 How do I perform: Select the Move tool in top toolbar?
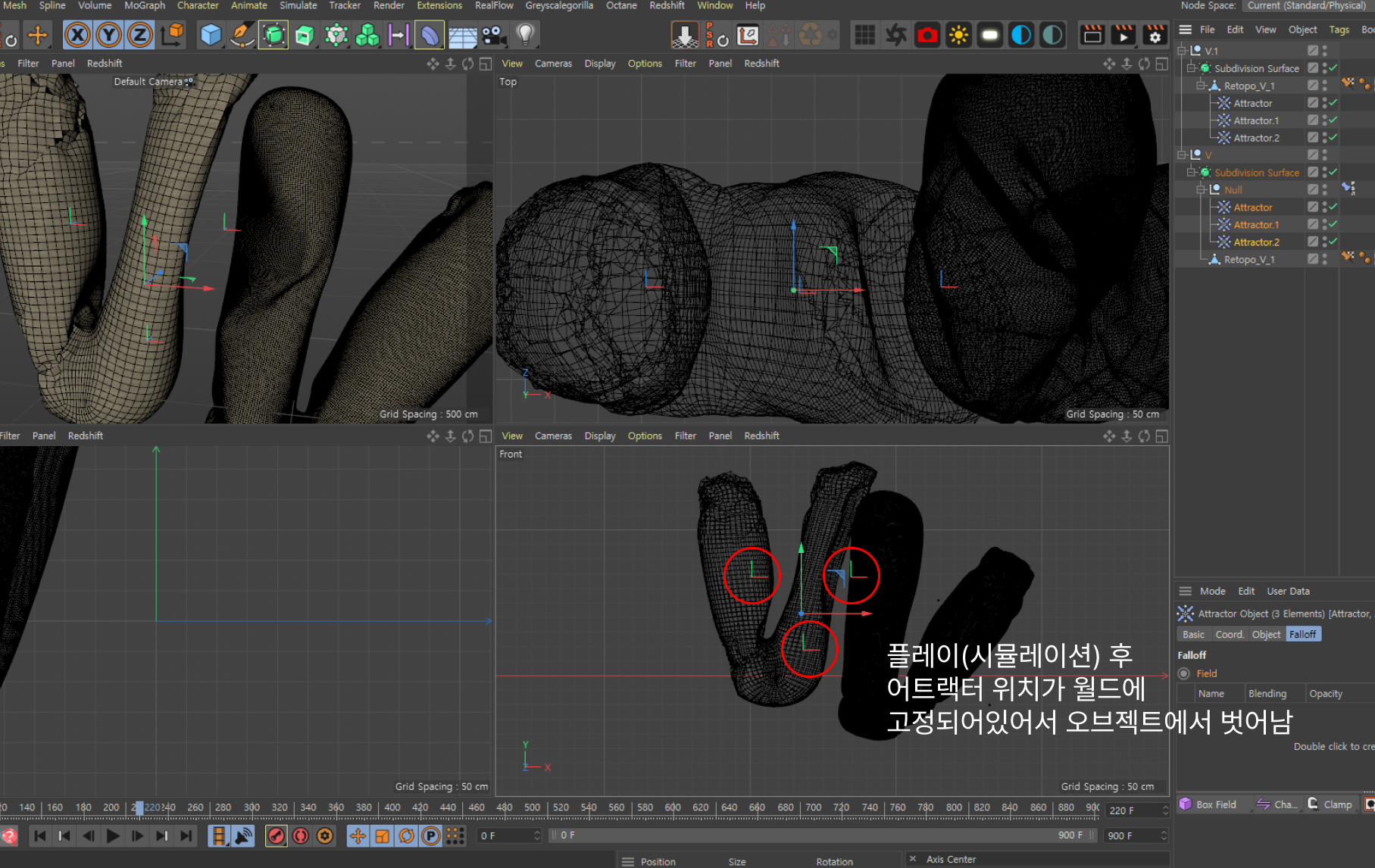(x=37, y=35)
